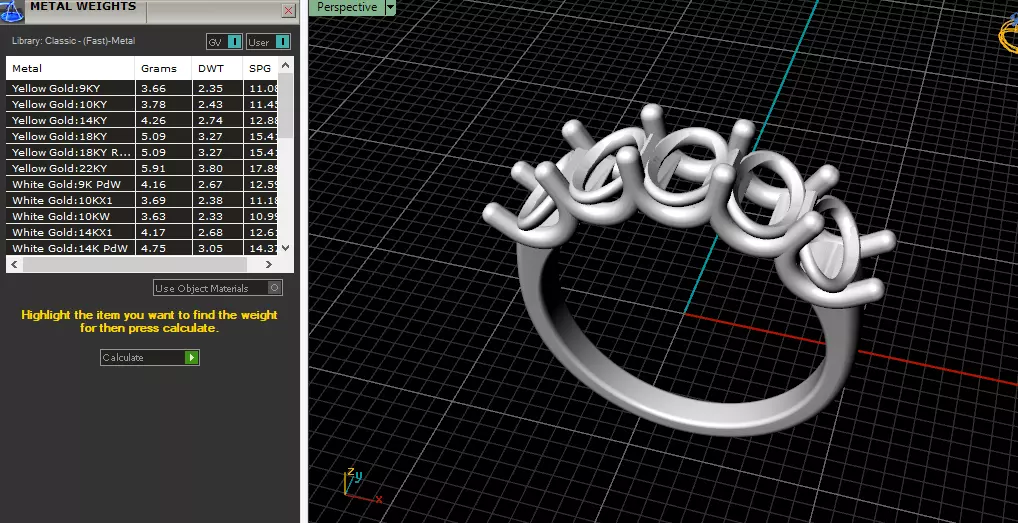Open the Perspective viewport dropdown arrow

pyautogui.click(x=390, y=7)
